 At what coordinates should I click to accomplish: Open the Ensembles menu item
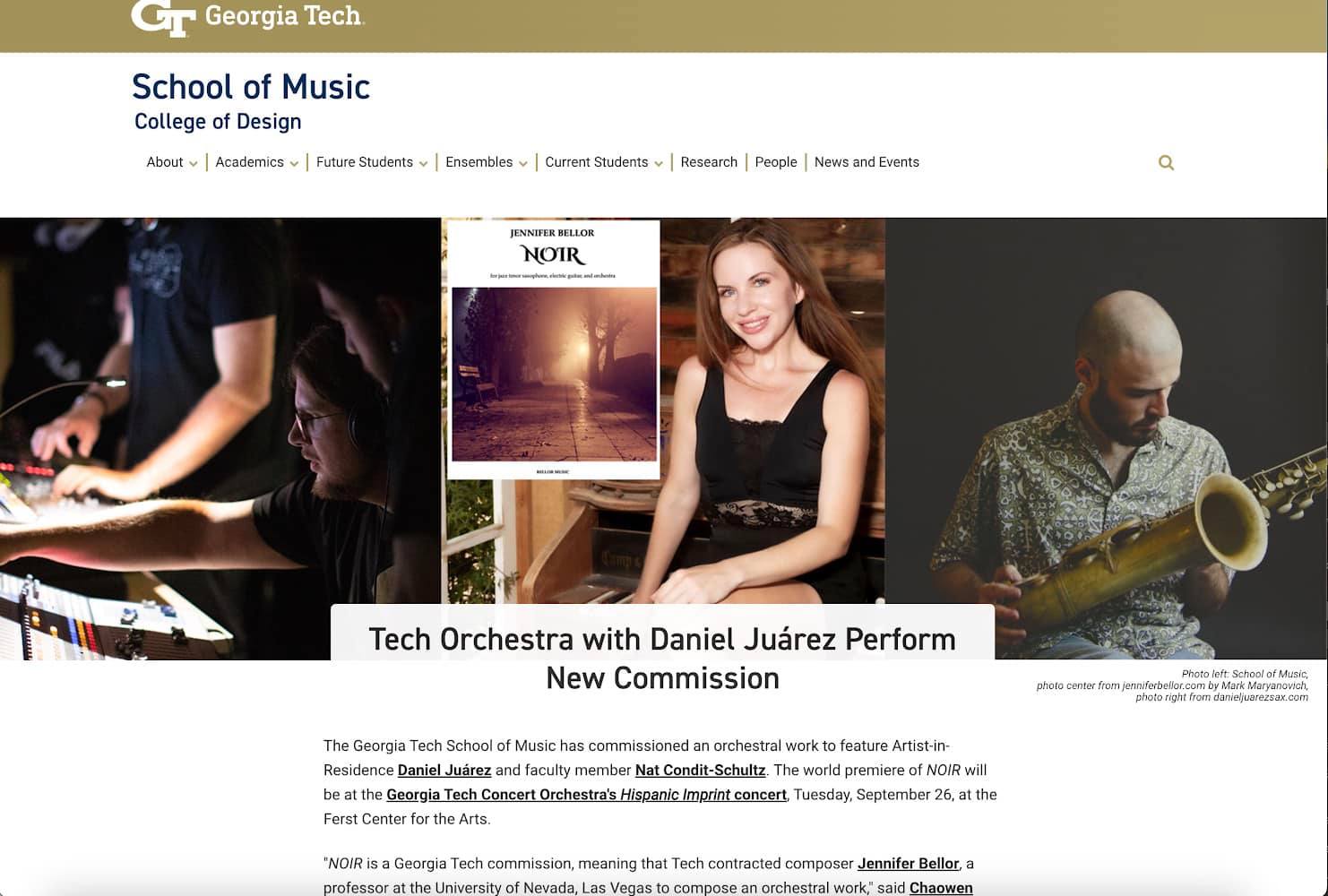click(479, 162)
